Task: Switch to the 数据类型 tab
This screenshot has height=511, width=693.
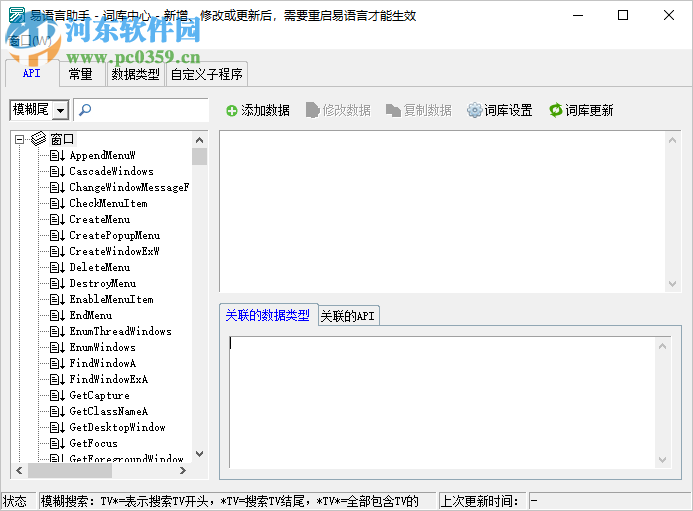Action: (x=135, y=74)
